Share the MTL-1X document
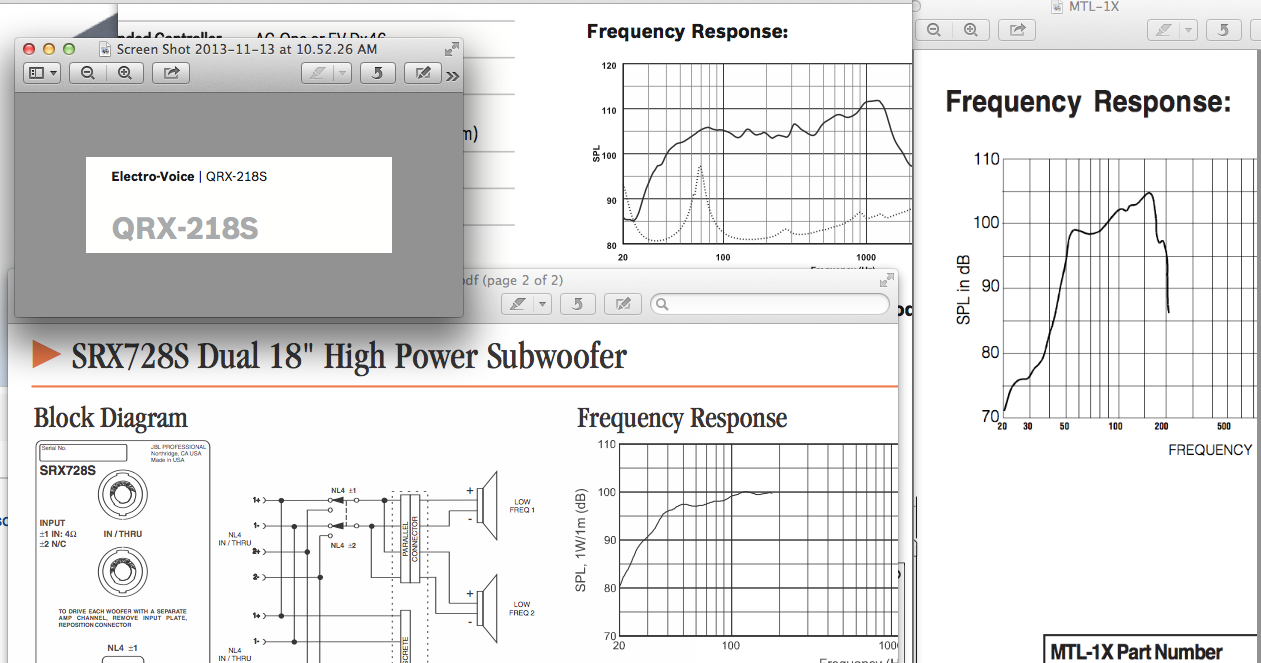The height and width of the screenshot is (663, 1261). [1017, 30]
